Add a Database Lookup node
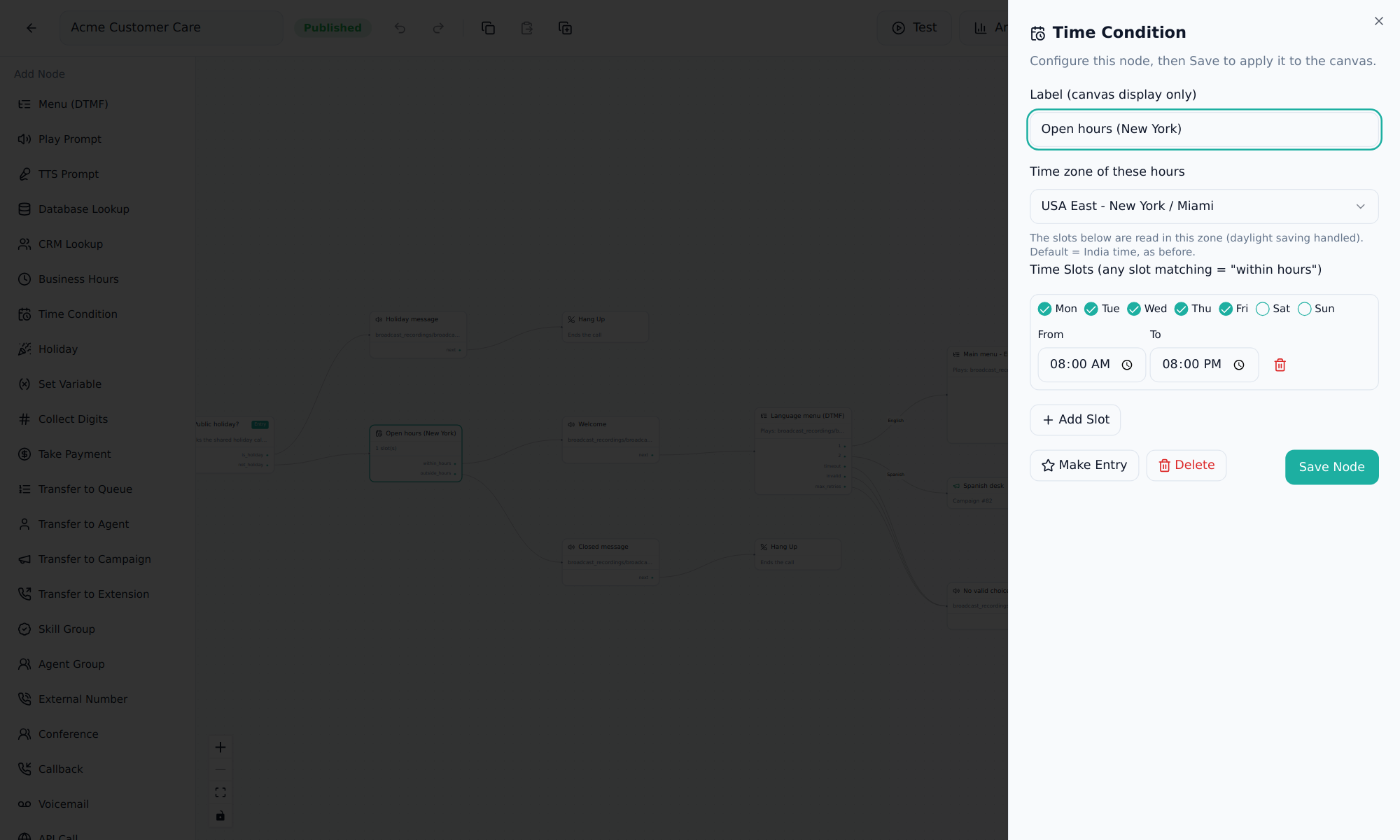This screenshot has height=840, width=1400. pos(98,209)
